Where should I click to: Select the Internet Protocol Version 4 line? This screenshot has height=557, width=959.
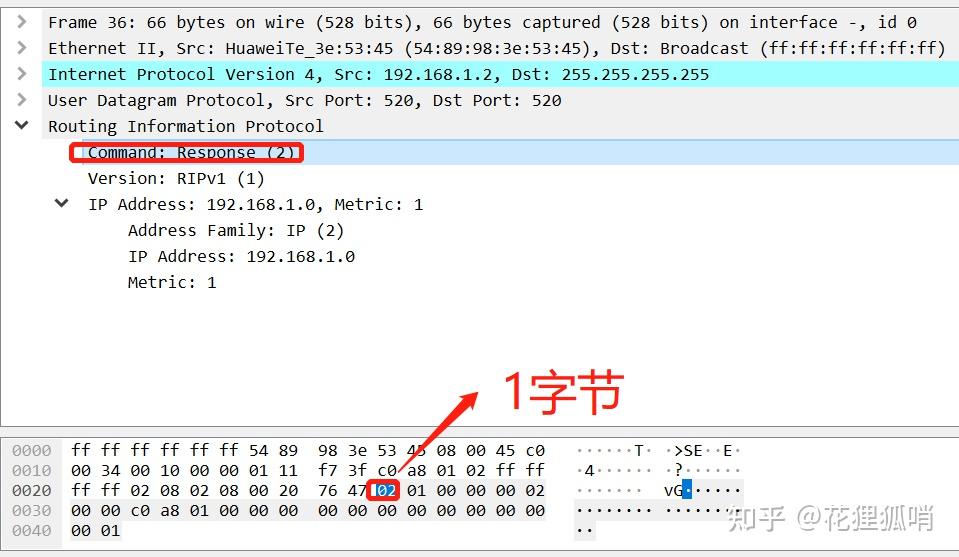click(x=378, y=75)
